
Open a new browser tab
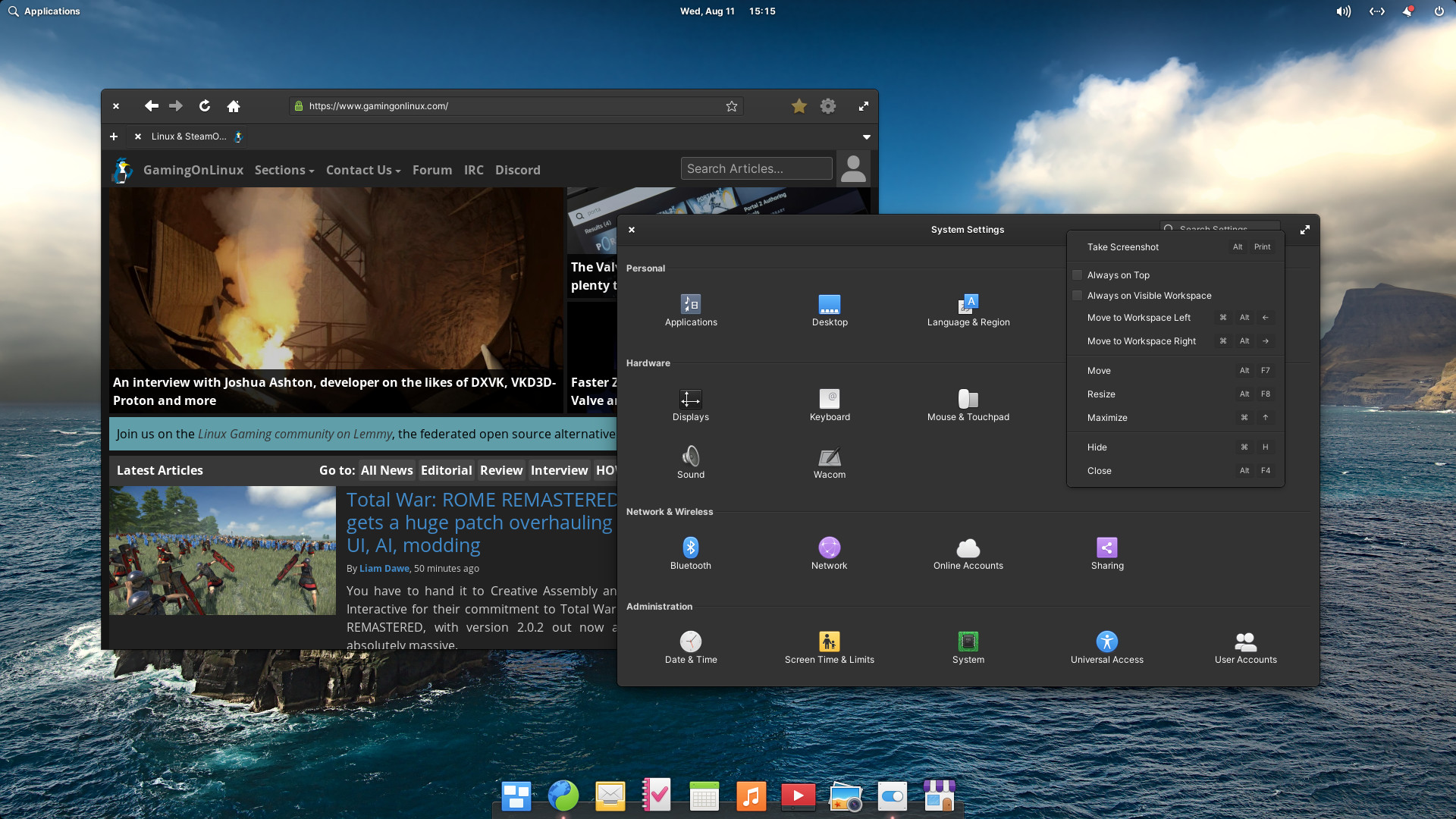coord(114,136)
